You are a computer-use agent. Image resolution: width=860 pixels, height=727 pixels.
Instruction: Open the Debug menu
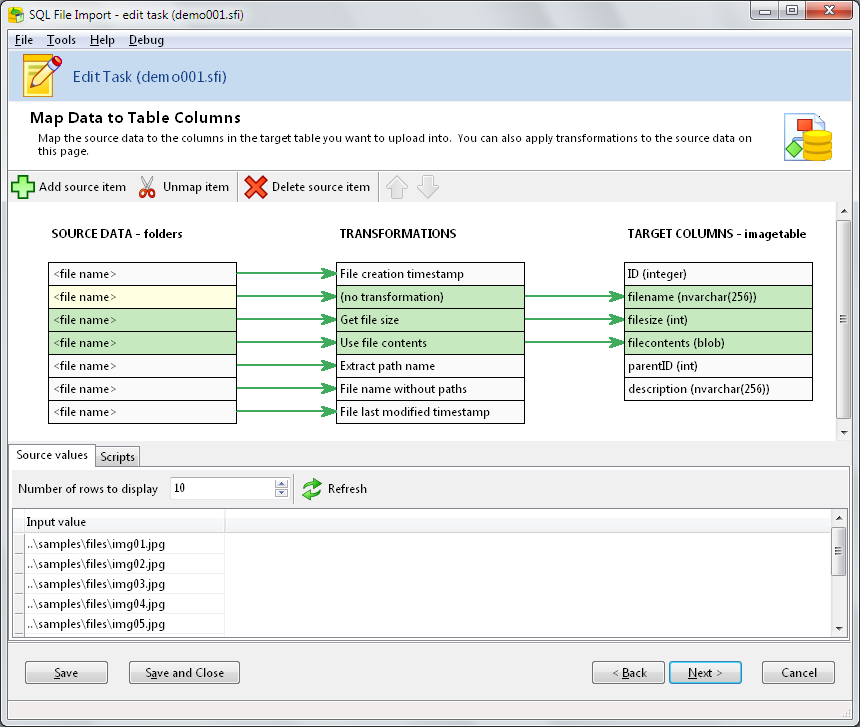pos(146,40)
